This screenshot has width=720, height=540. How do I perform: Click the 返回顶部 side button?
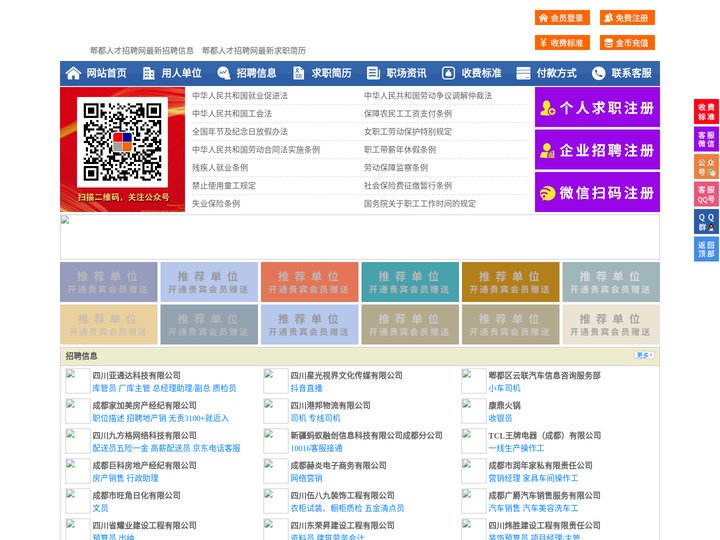[x=706, y=249]
